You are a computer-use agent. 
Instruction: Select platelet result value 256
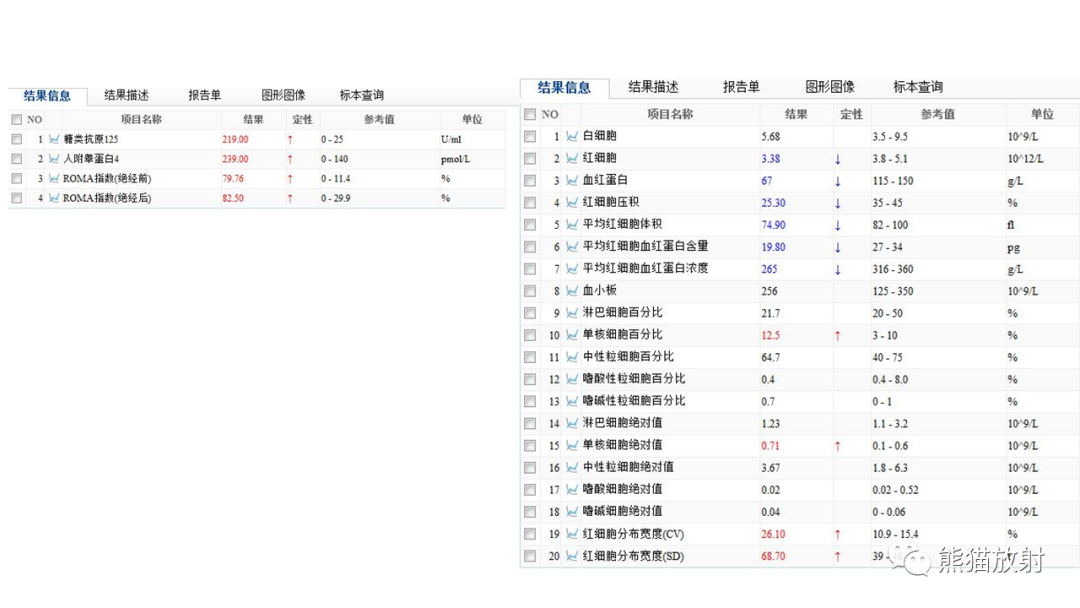coord(769,291)
